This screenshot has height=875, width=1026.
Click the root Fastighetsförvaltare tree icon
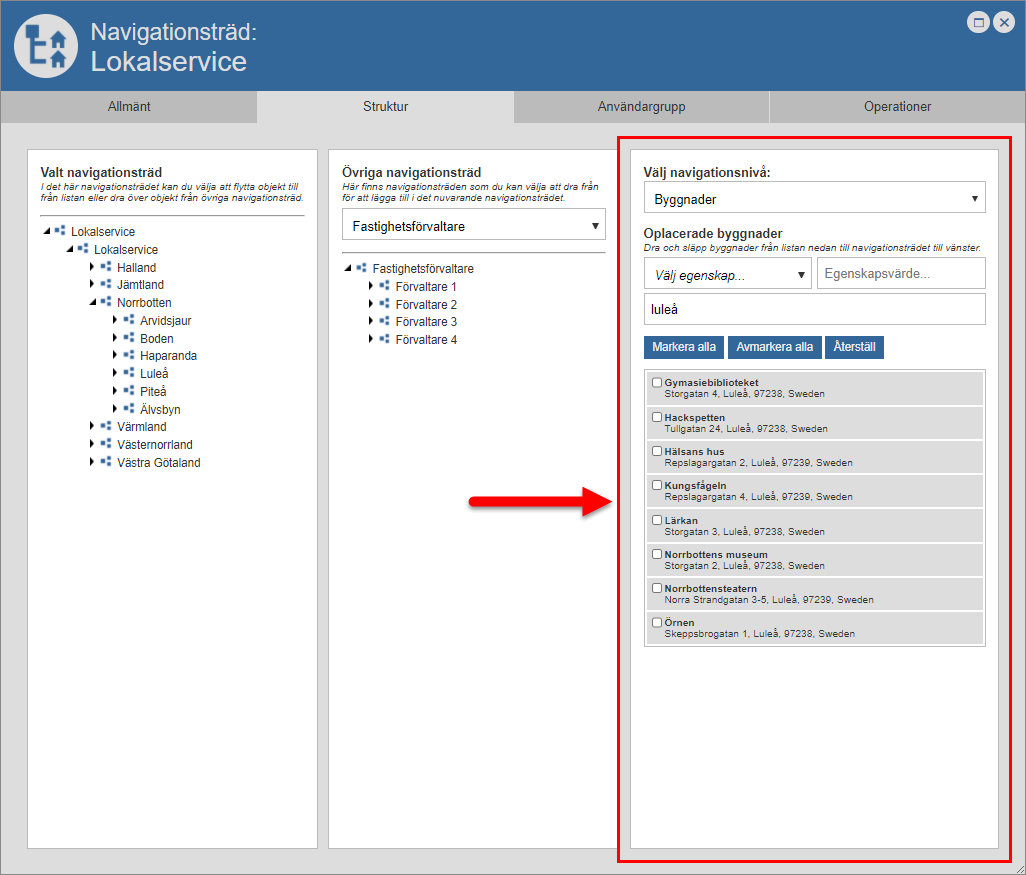361,268
